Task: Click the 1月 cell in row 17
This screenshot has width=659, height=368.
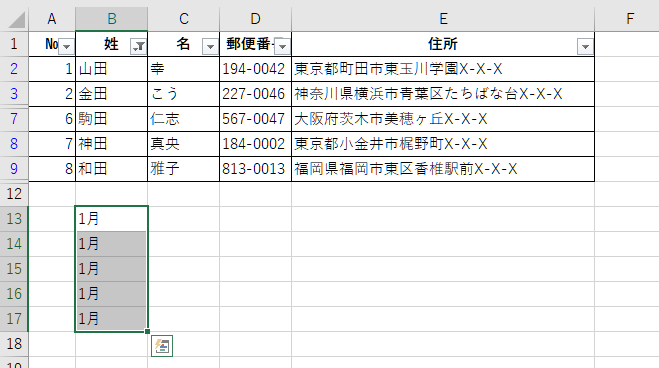Action: pos(111,319)
